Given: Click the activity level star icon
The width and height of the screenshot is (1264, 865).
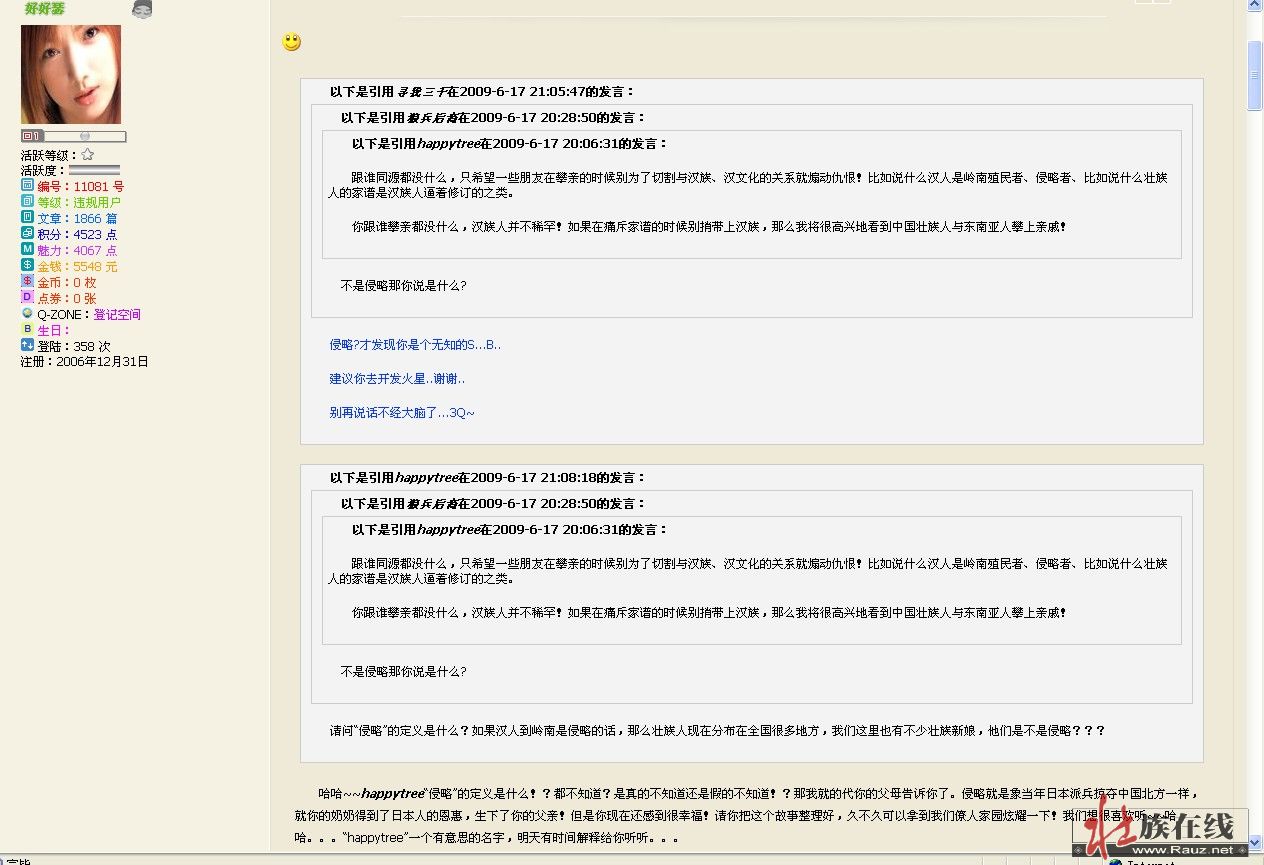Looking at the screenshot, I should point(88,155).
